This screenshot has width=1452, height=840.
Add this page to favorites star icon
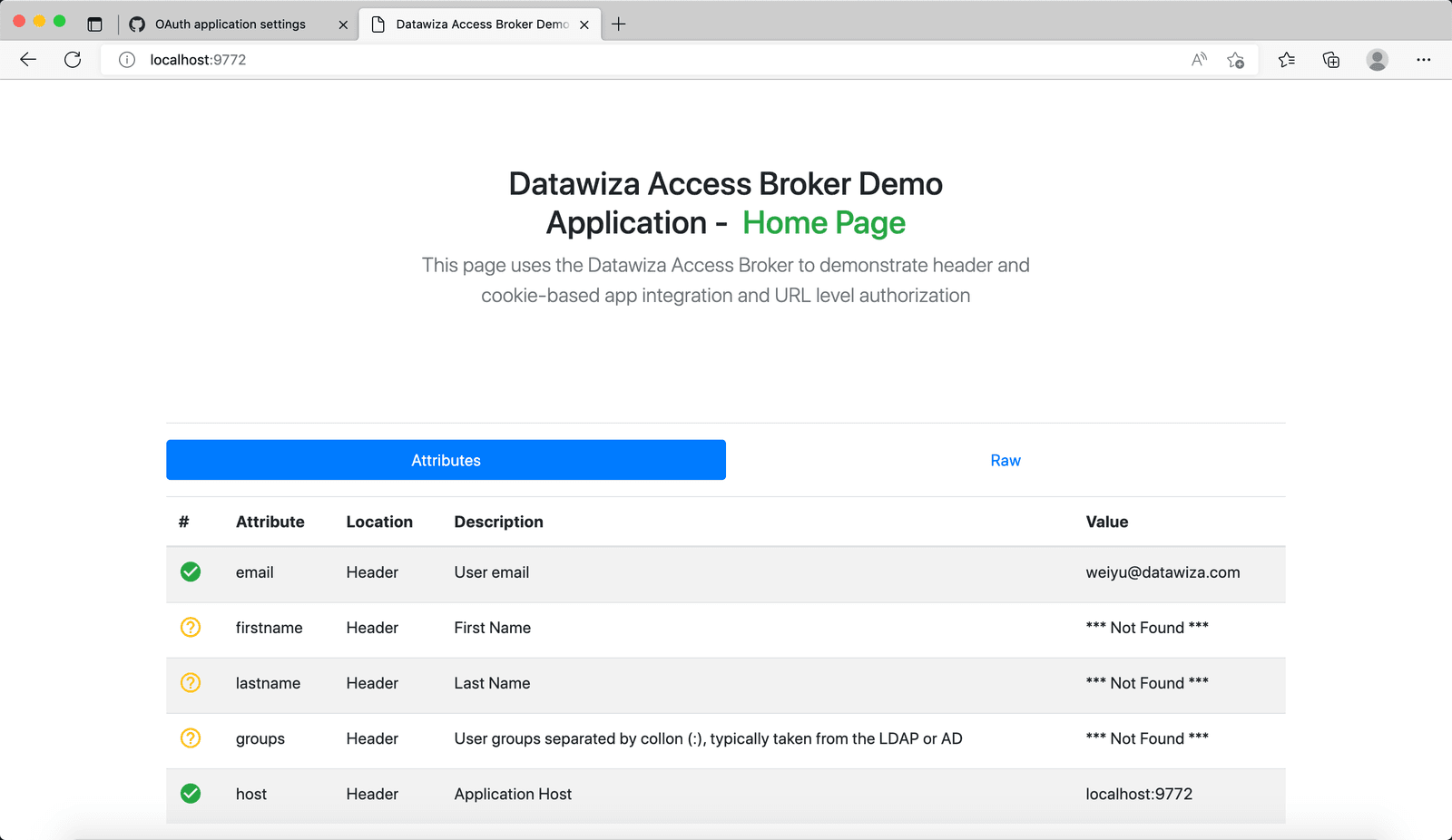[x=1235, y=60]
